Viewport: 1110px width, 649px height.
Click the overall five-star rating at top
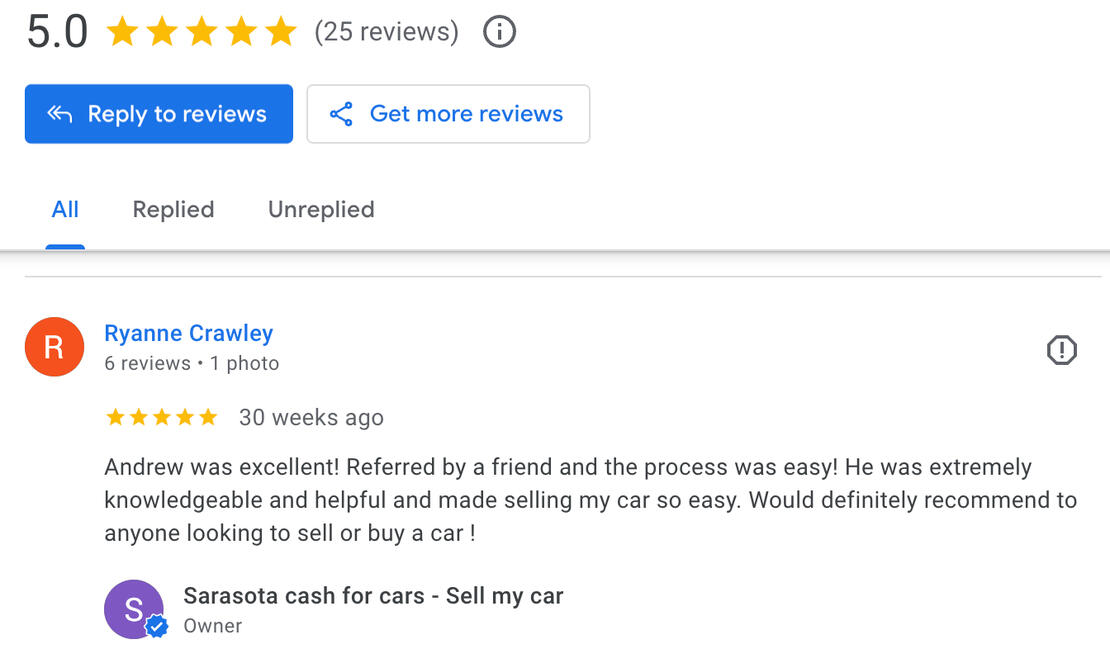201,32
